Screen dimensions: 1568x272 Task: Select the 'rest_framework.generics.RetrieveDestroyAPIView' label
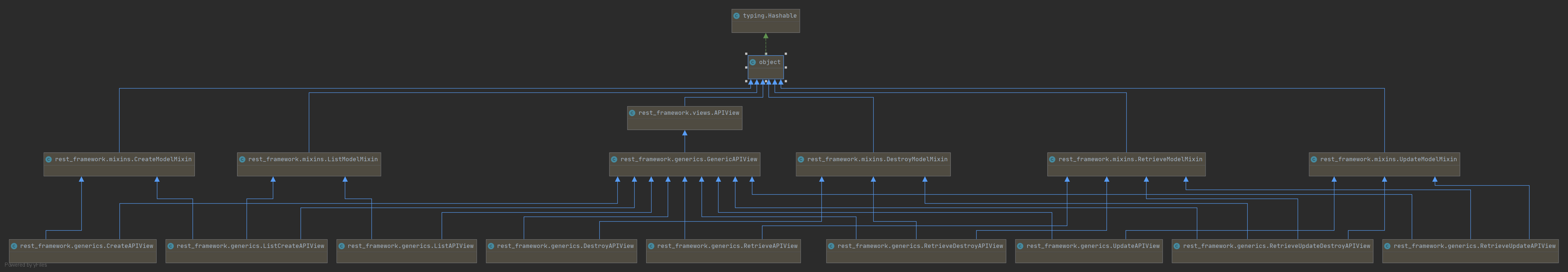pyautogui.click(x=920, y=246)
